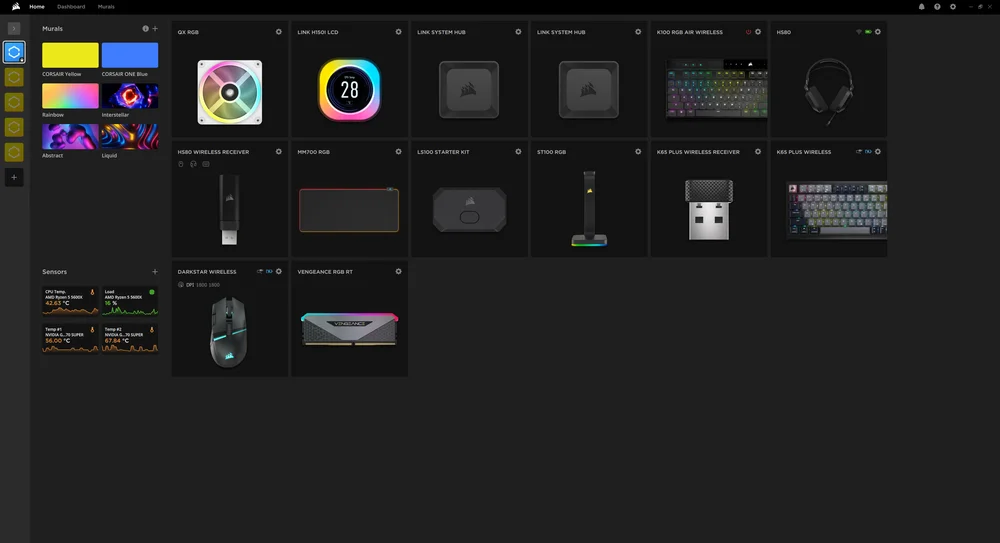Choose the Interstellar mural thumbnail
This screenshot has width=1000, height=543.
(130, 96)
